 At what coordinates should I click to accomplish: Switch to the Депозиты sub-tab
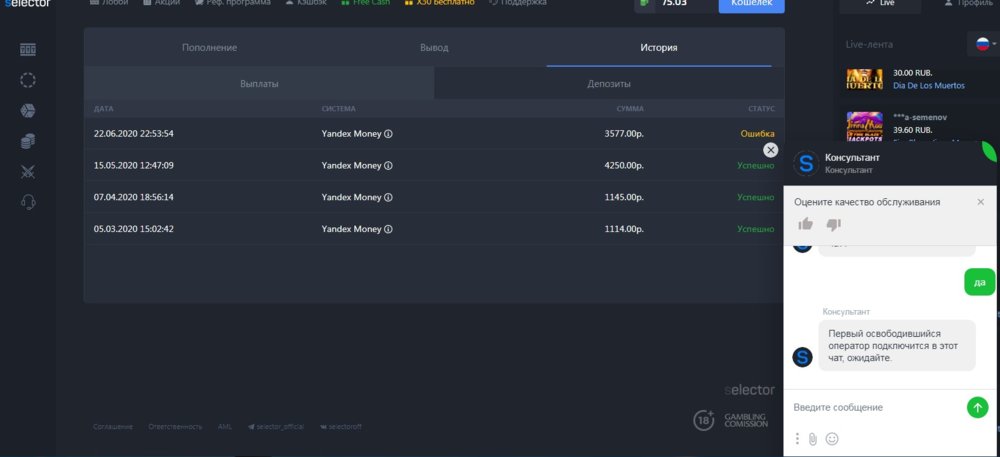(x=609, y=83)
